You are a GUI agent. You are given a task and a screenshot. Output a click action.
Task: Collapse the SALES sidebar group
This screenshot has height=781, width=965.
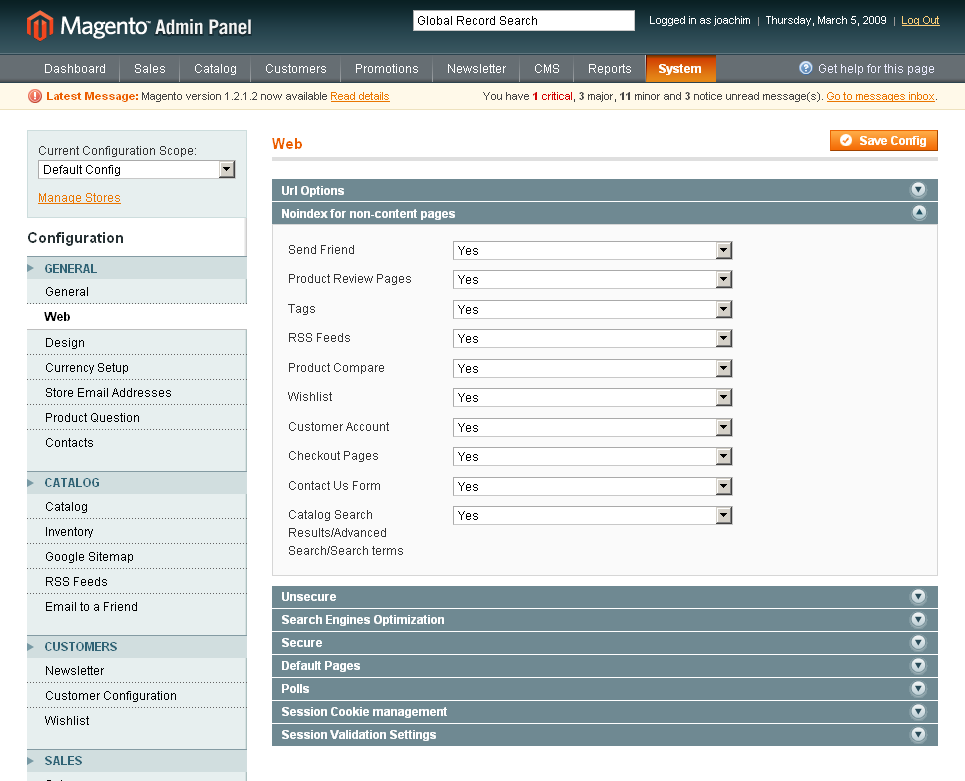point(137,761)
